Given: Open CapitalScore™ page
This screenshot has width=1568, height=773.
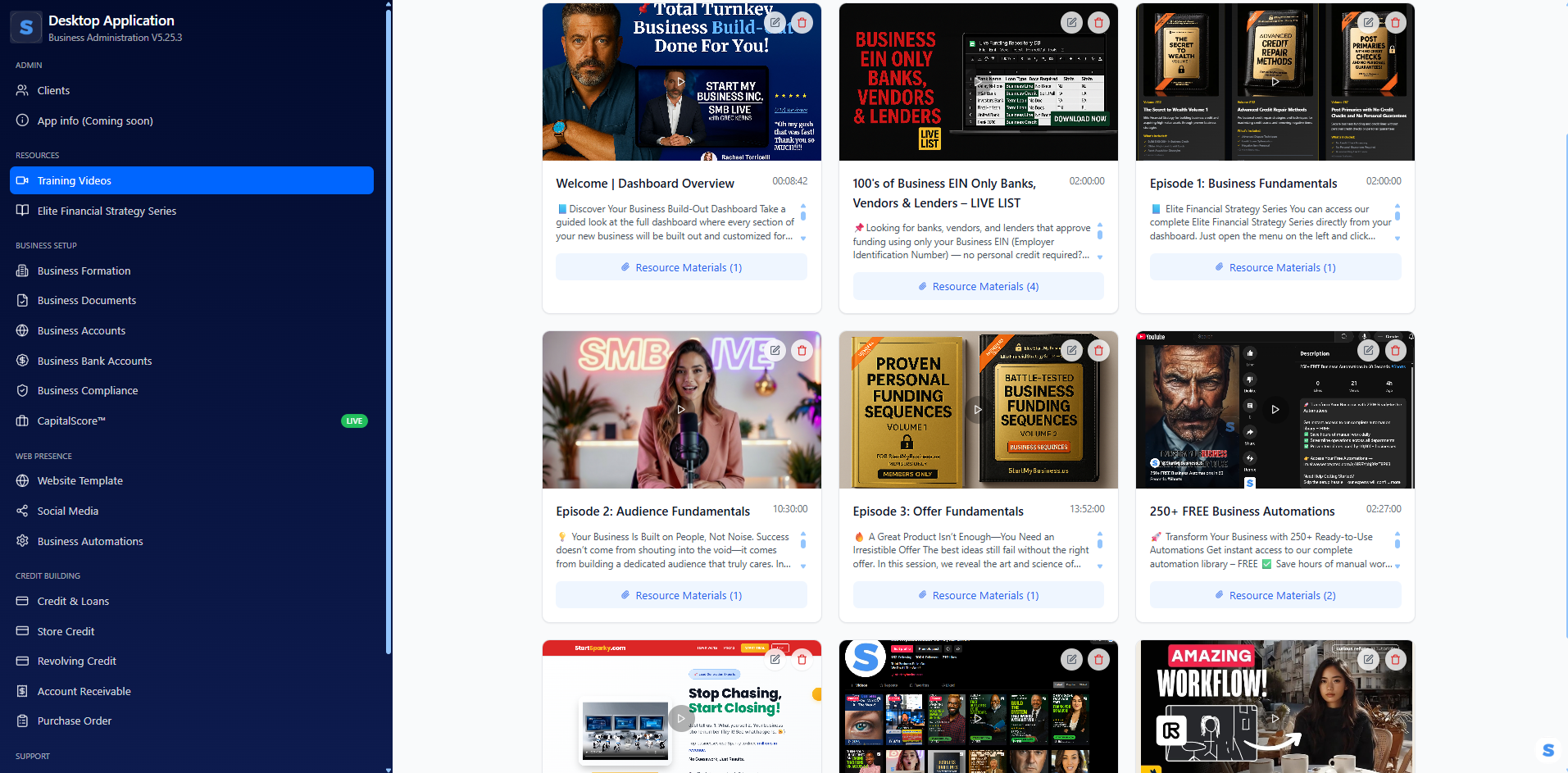Looking at the screenshot, I should pos(192,421).
